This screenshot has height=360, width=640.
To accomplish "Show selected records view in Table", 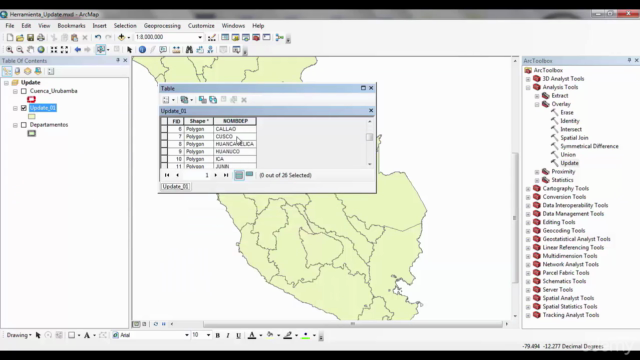I will 249,175.
